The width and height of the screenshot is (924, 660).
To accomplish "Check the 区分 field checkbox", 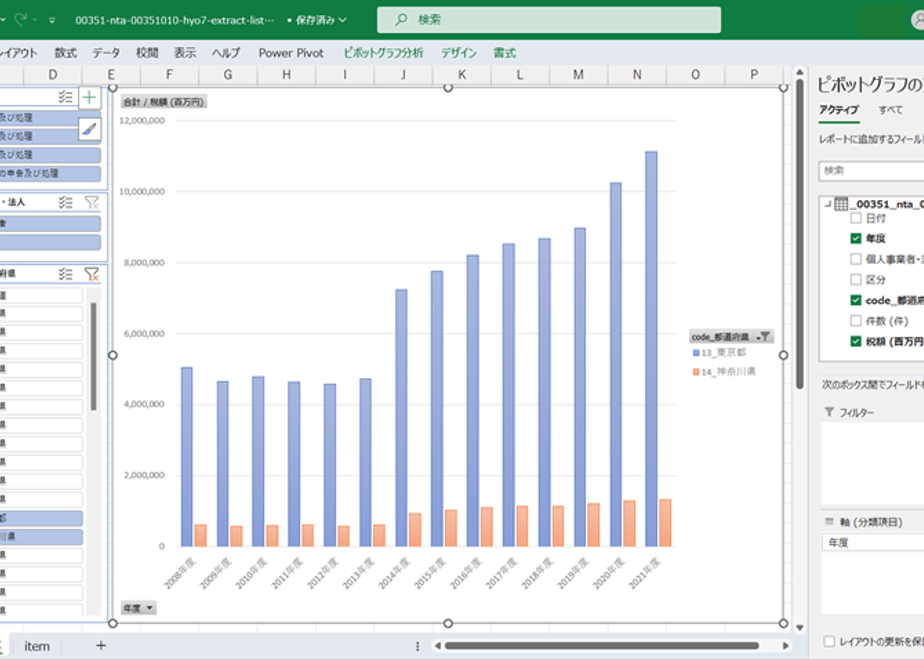I will (856, 279).
